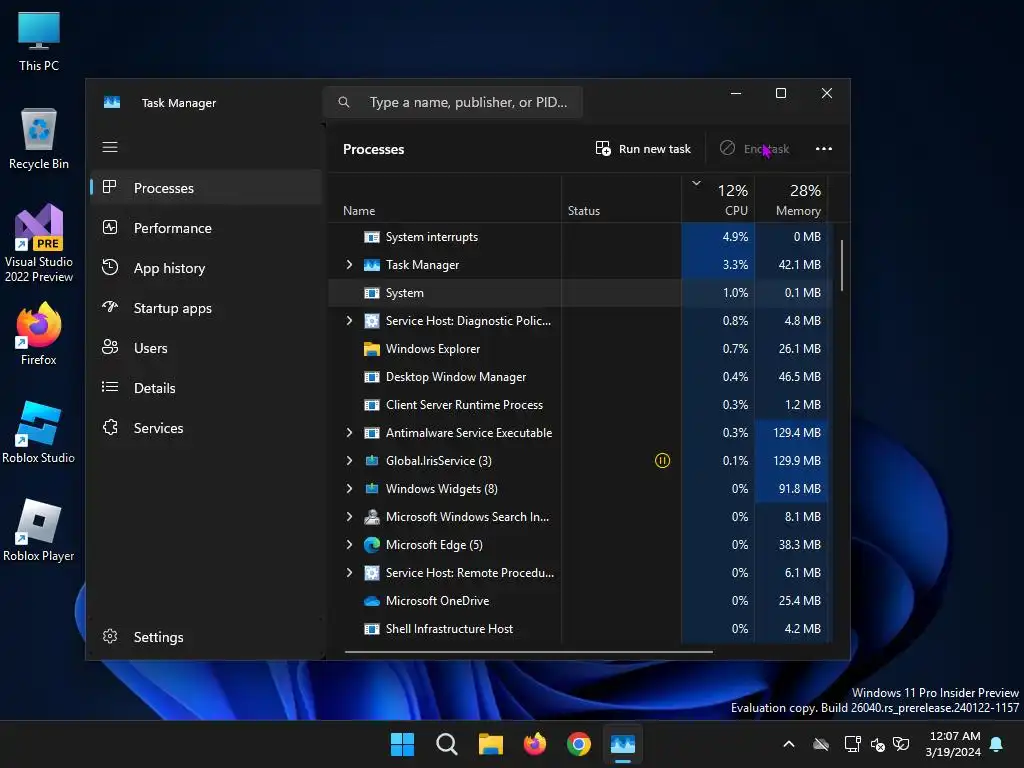The height and width of the screenshot is (768, 1024).
Task: Open the Performance graph icon
Action: click(x=110, y=227)
